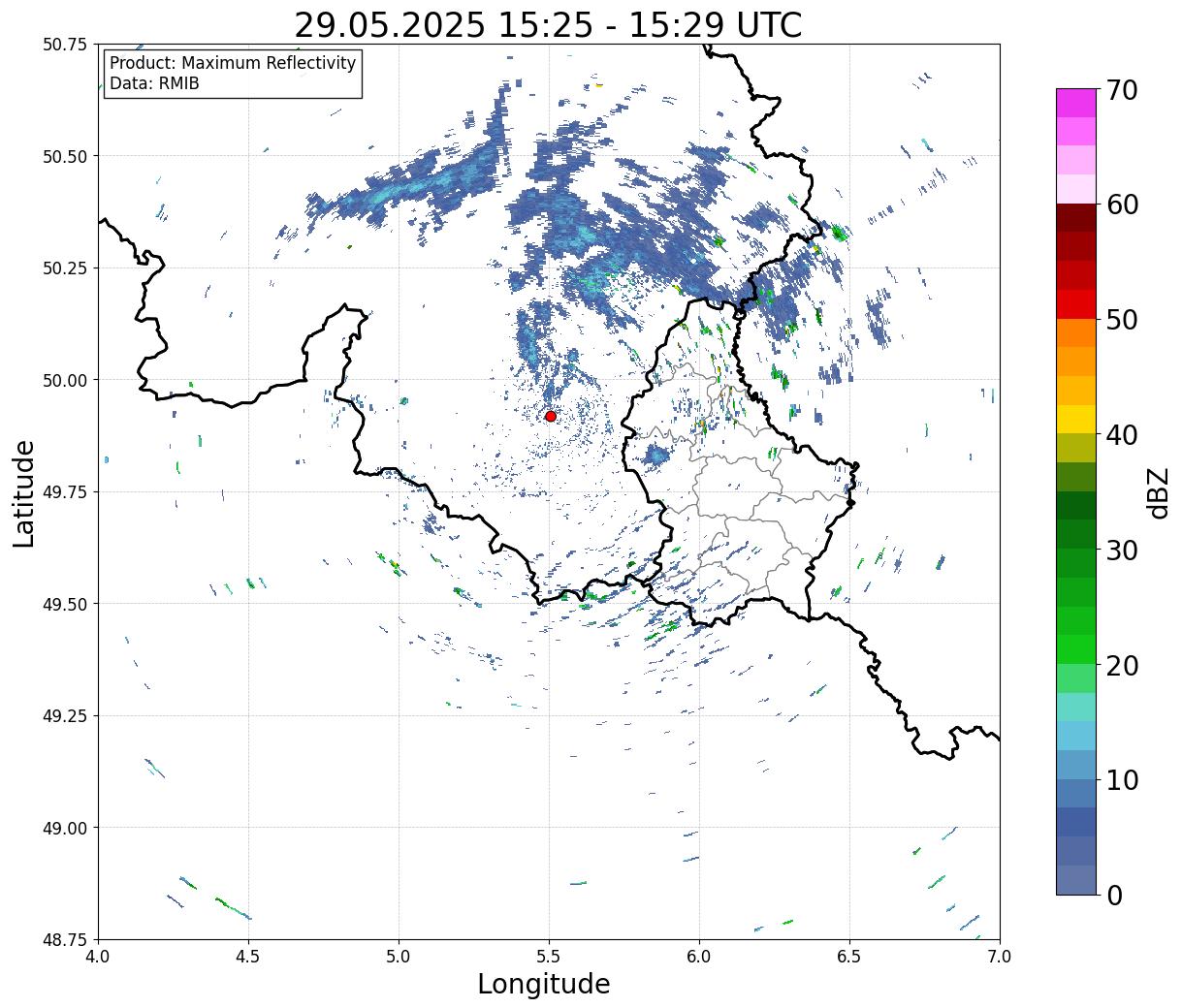Click the longitude tick label 6.5
The width and height of the screenshot is (1182, 1008).
click(849, 956)
